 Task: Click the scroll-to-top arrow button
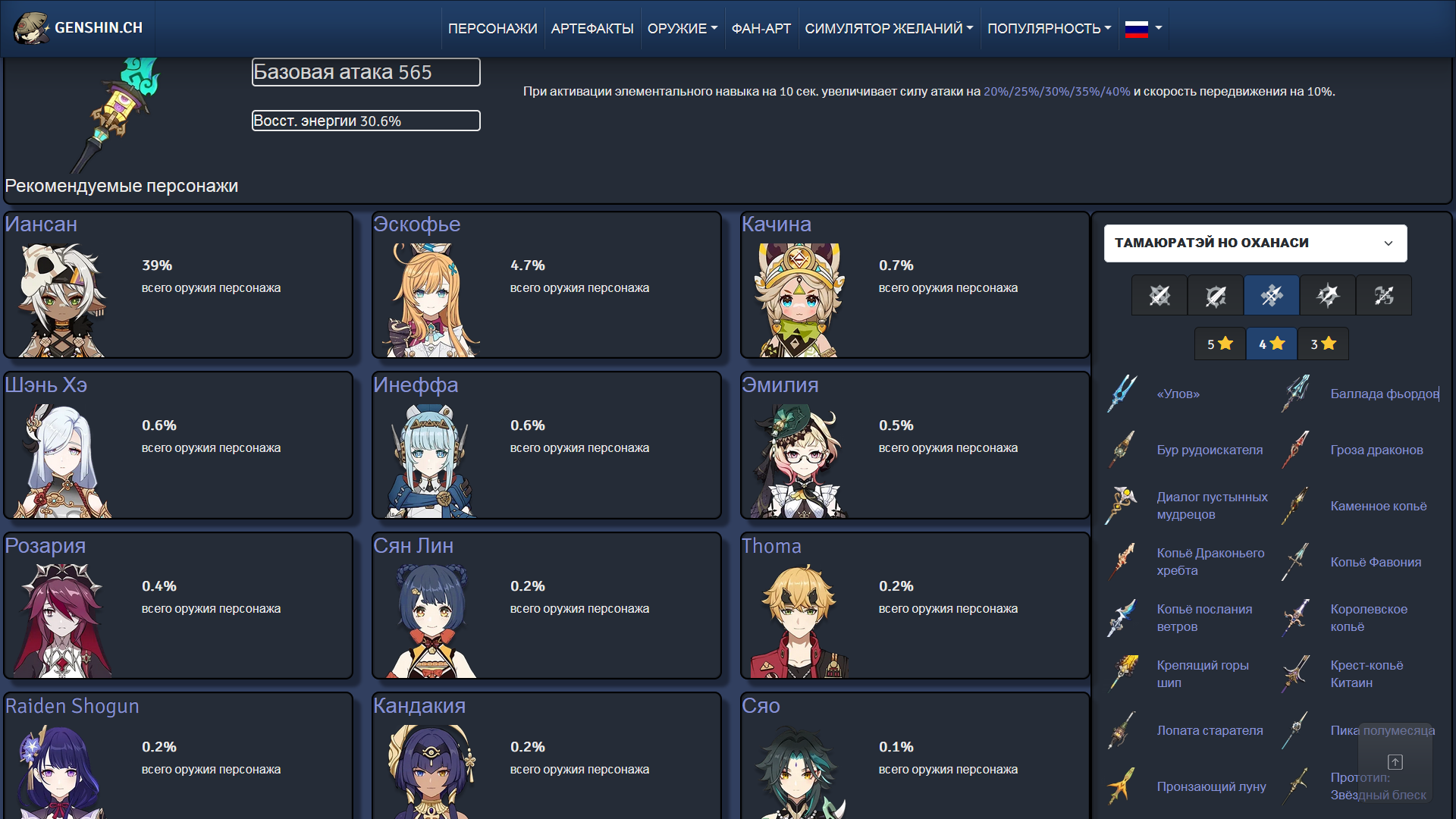pos(1395,761)
